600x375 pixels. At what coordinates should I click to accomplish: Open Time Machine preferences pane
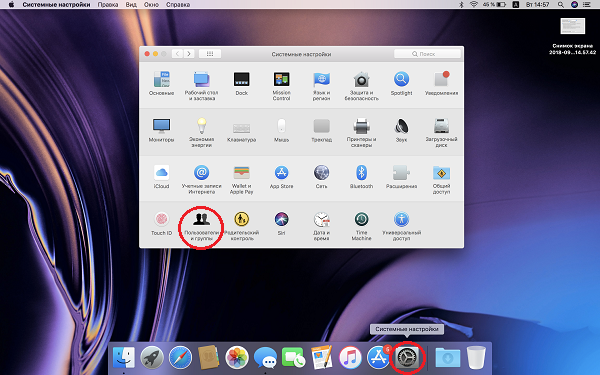(x=362, y=226)
